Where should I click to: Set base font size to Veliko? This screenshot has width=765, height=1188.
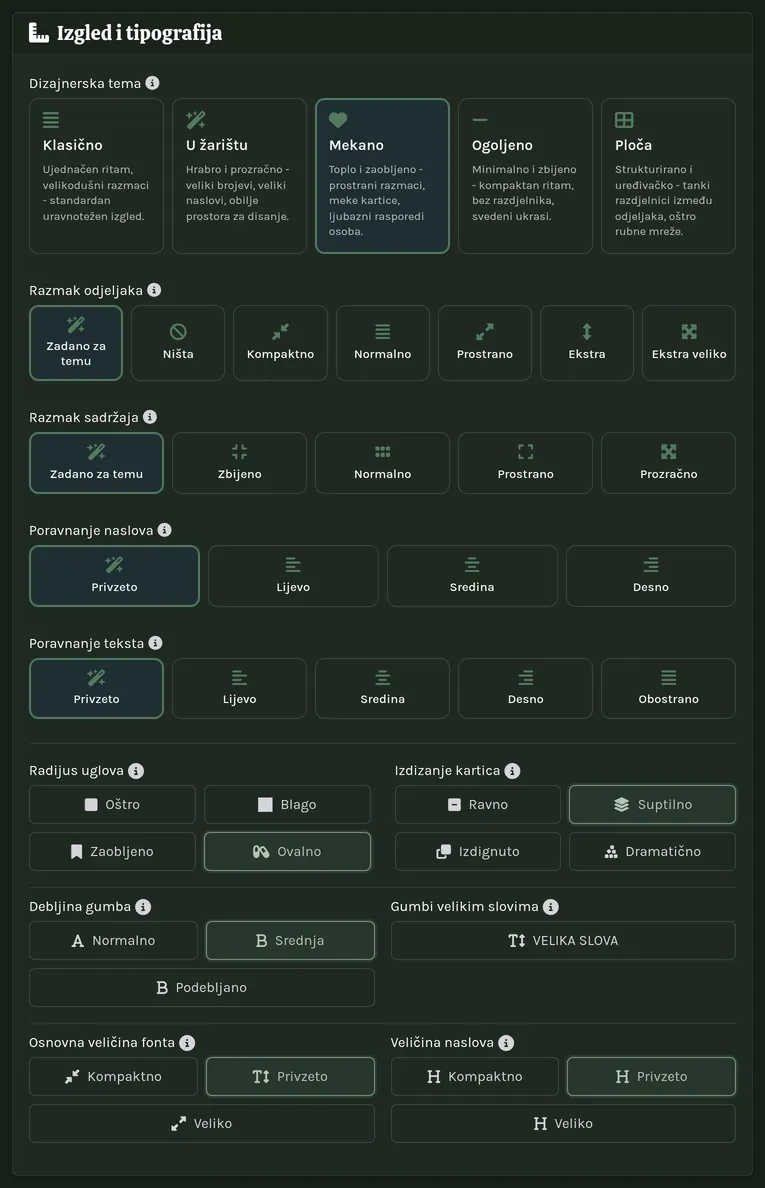[x=201, y=1124]
